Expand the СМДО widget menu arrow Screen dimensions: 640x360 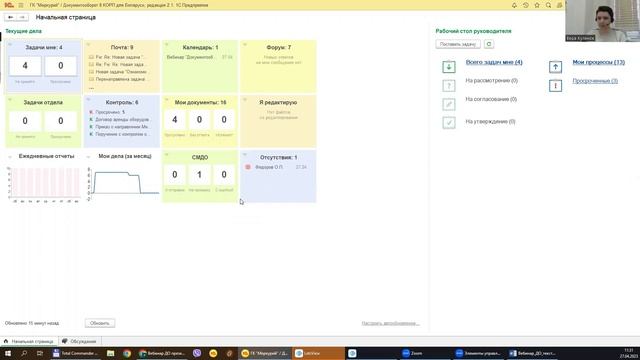(167, 154)
